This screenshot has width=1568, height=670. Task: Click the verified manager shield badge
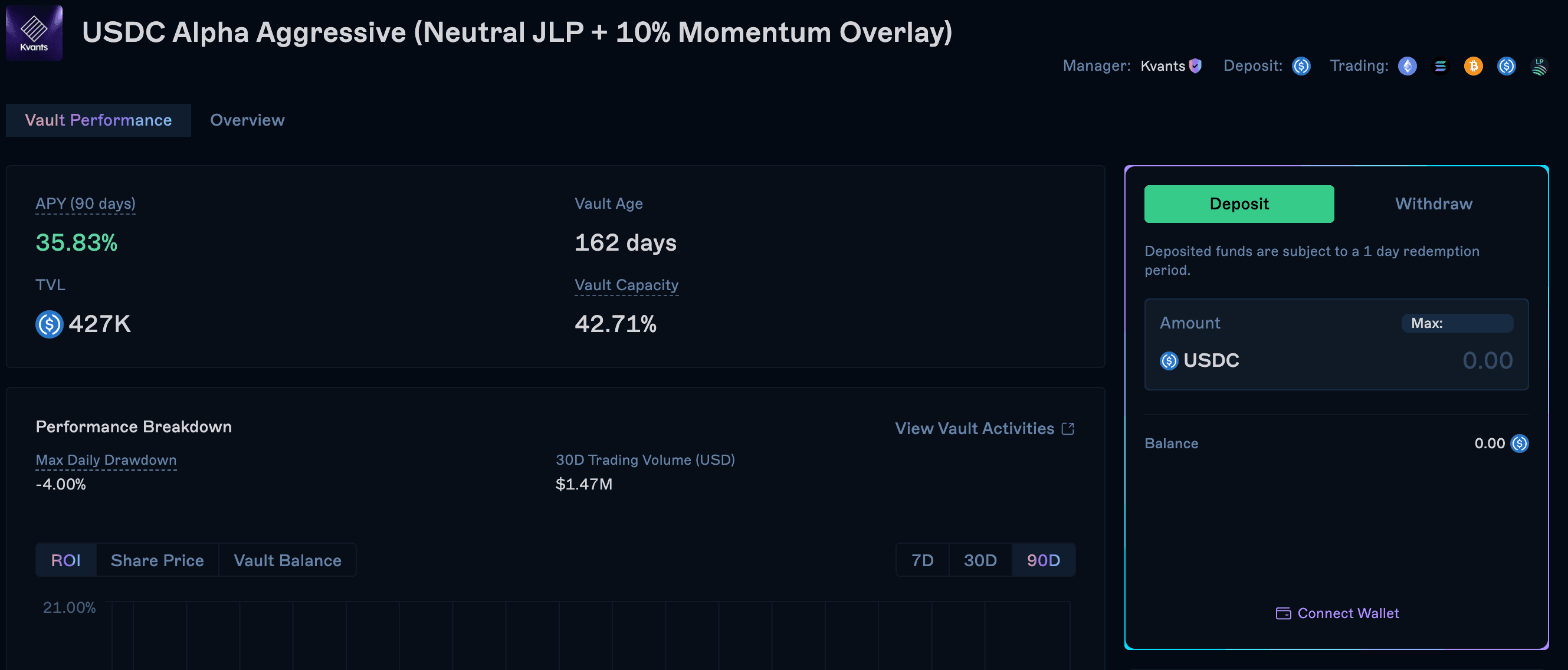tap(1196, 65)
